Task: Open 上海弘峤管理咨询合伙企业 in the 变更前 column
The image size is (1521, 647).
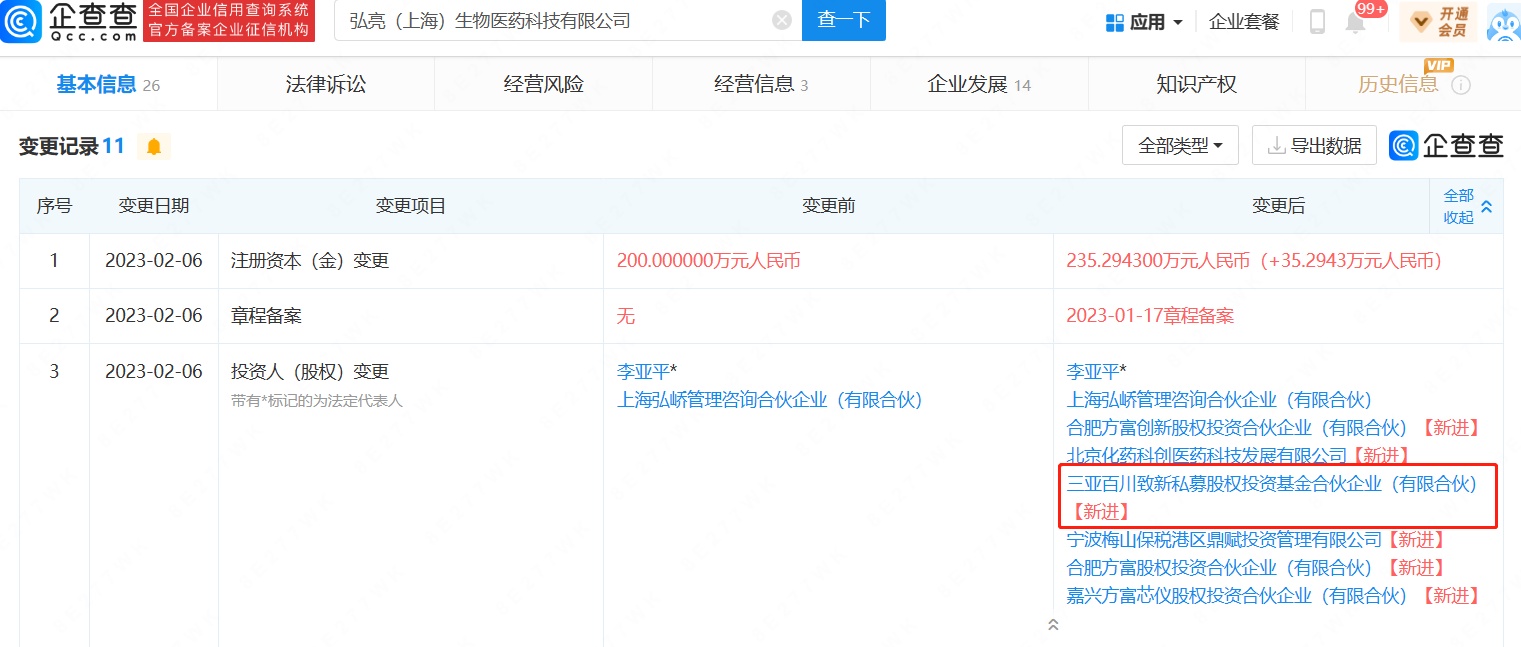Action: click(x=769, y=400)
